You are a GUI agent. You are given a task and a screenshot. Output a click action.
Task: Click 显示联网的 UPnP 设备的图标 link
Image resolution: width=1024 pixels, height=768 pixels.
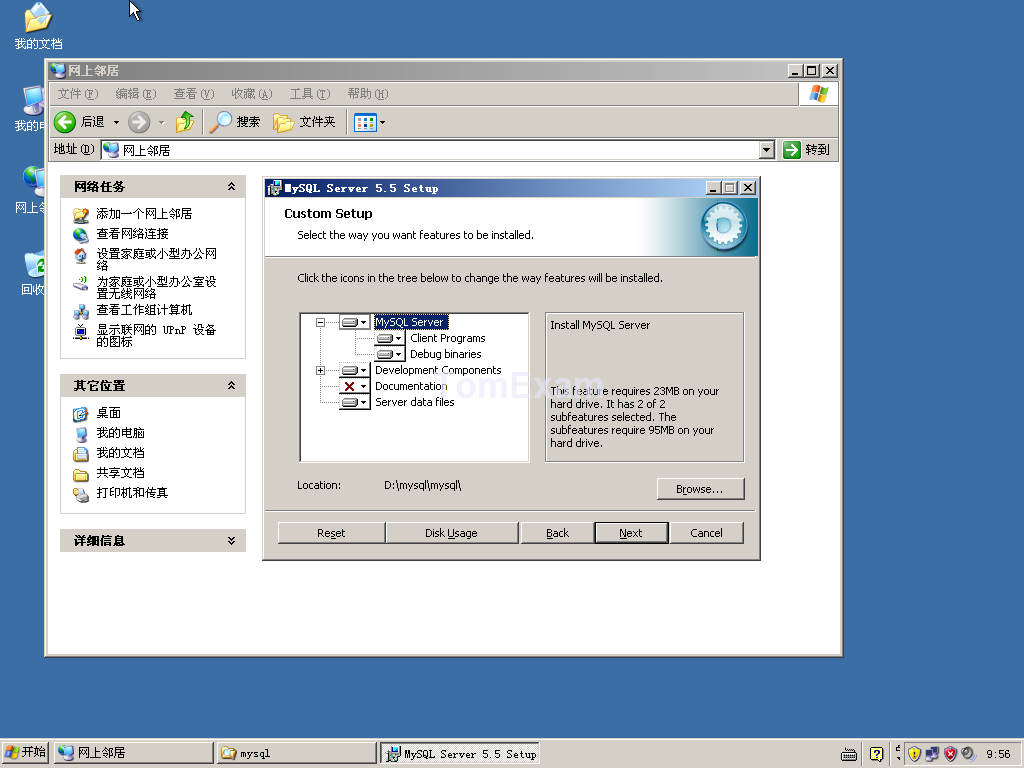pyautogui.click(x=156, y=336)
